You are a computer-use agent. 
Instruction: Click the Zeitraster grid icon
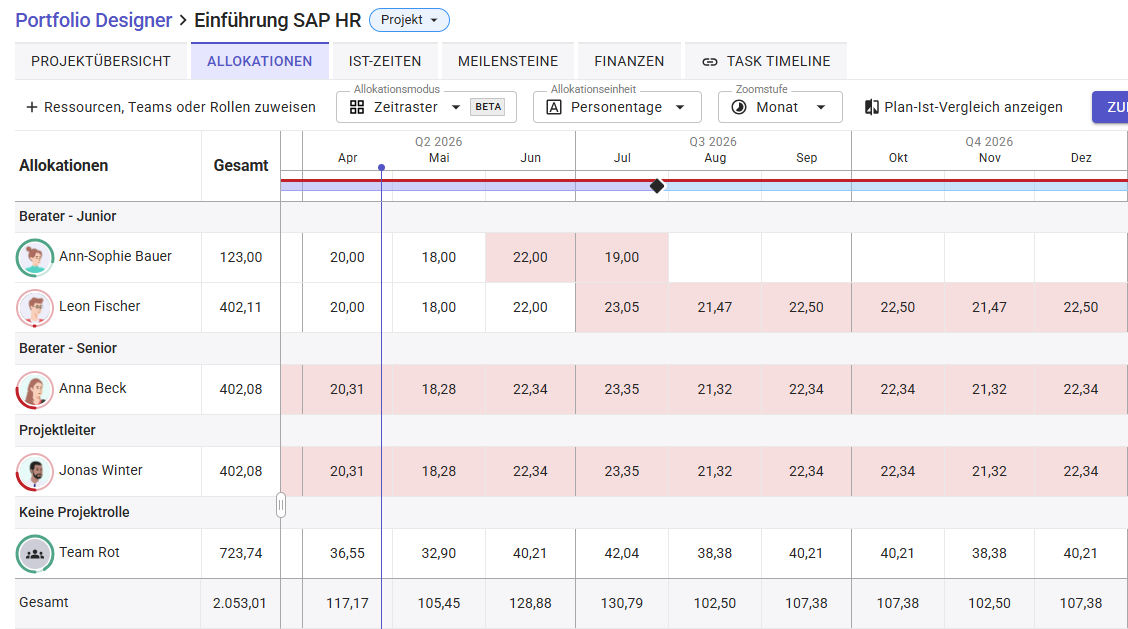[x=357, y=107]
